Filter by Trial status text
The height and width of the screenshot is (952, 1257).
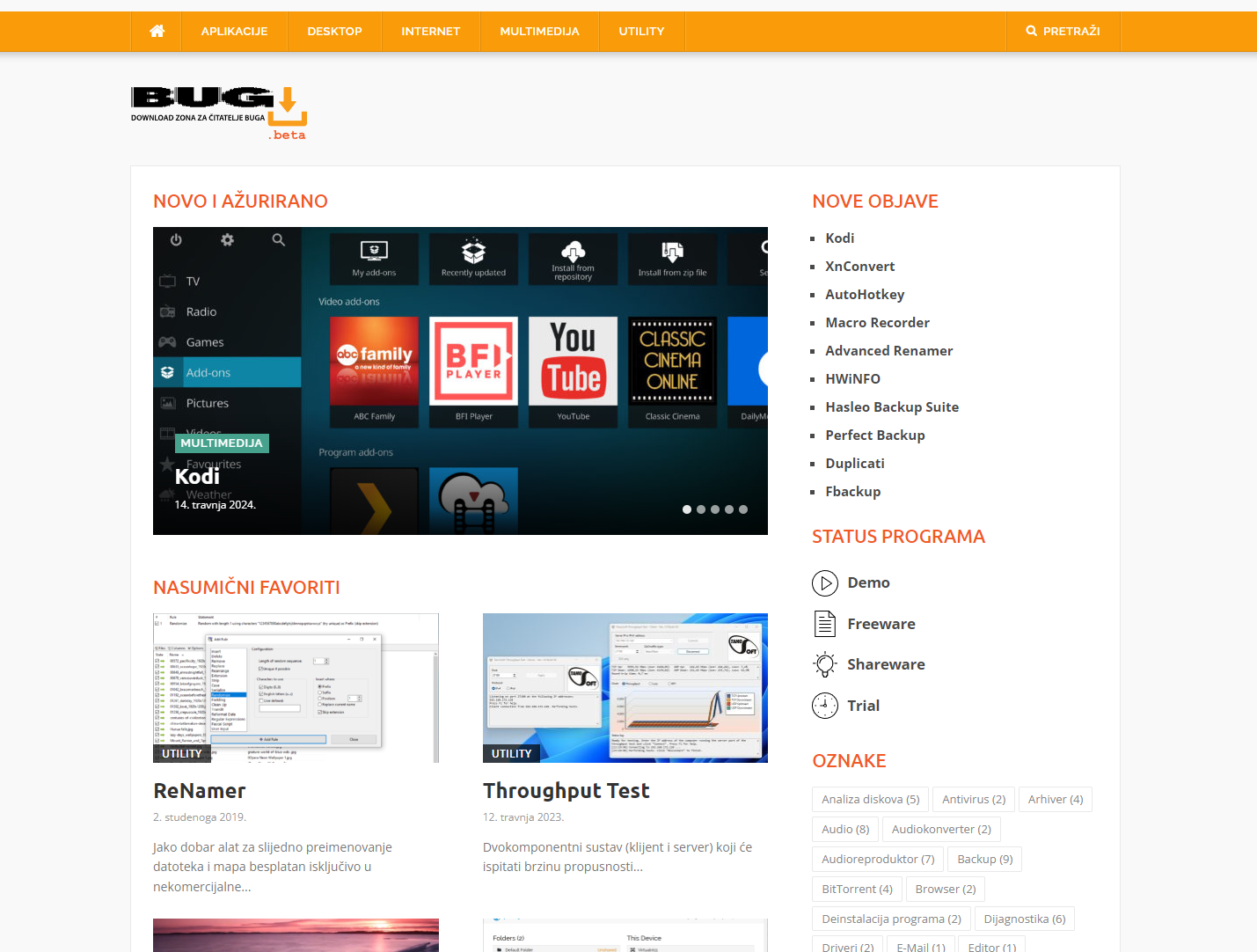(x=863, y=706)
